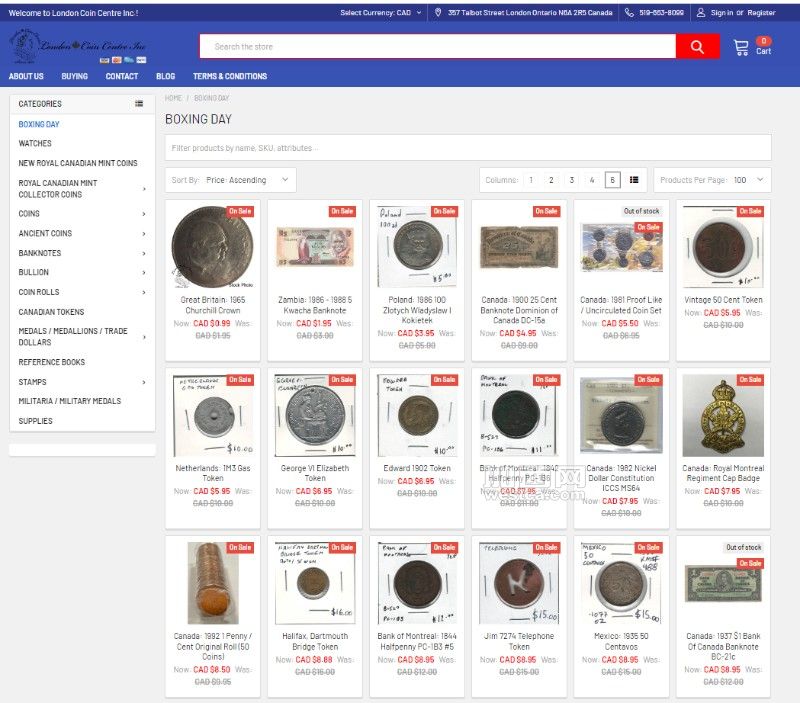Go to the Contact page
800x703 pixels.
[x=121, y=76]
